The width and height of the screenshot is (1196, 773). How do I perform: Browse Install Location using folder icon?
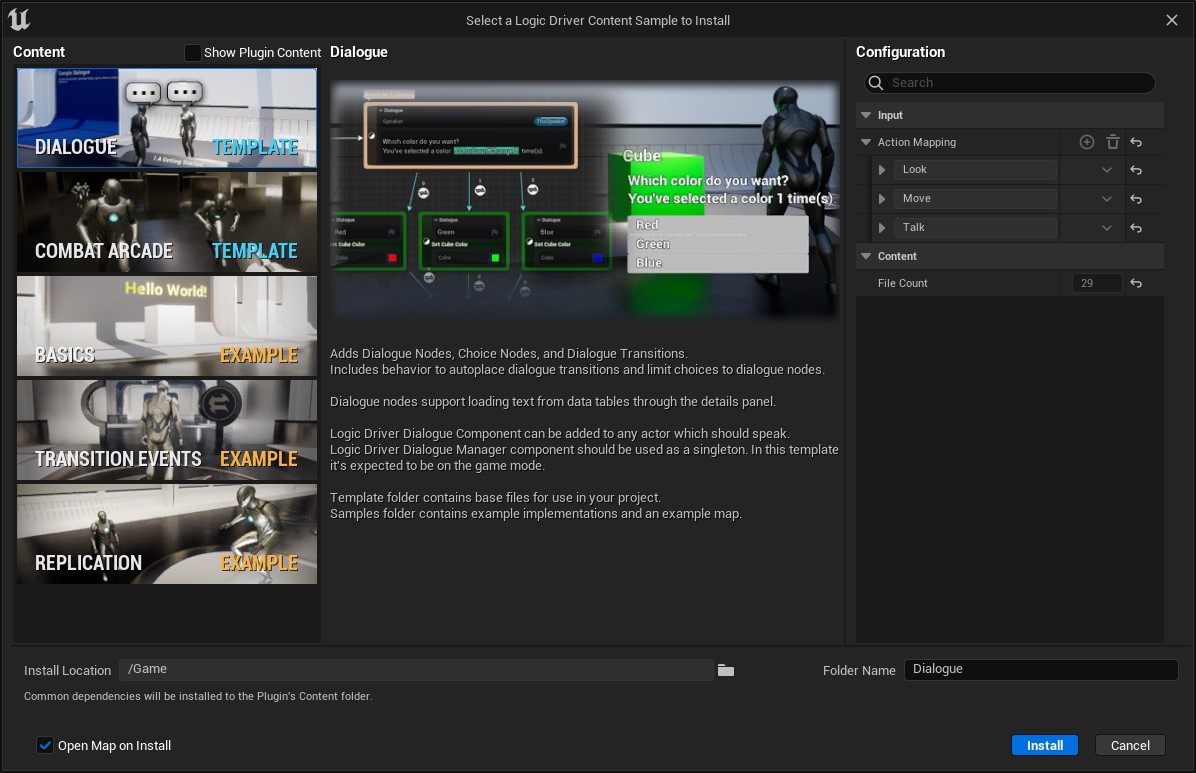725,669
